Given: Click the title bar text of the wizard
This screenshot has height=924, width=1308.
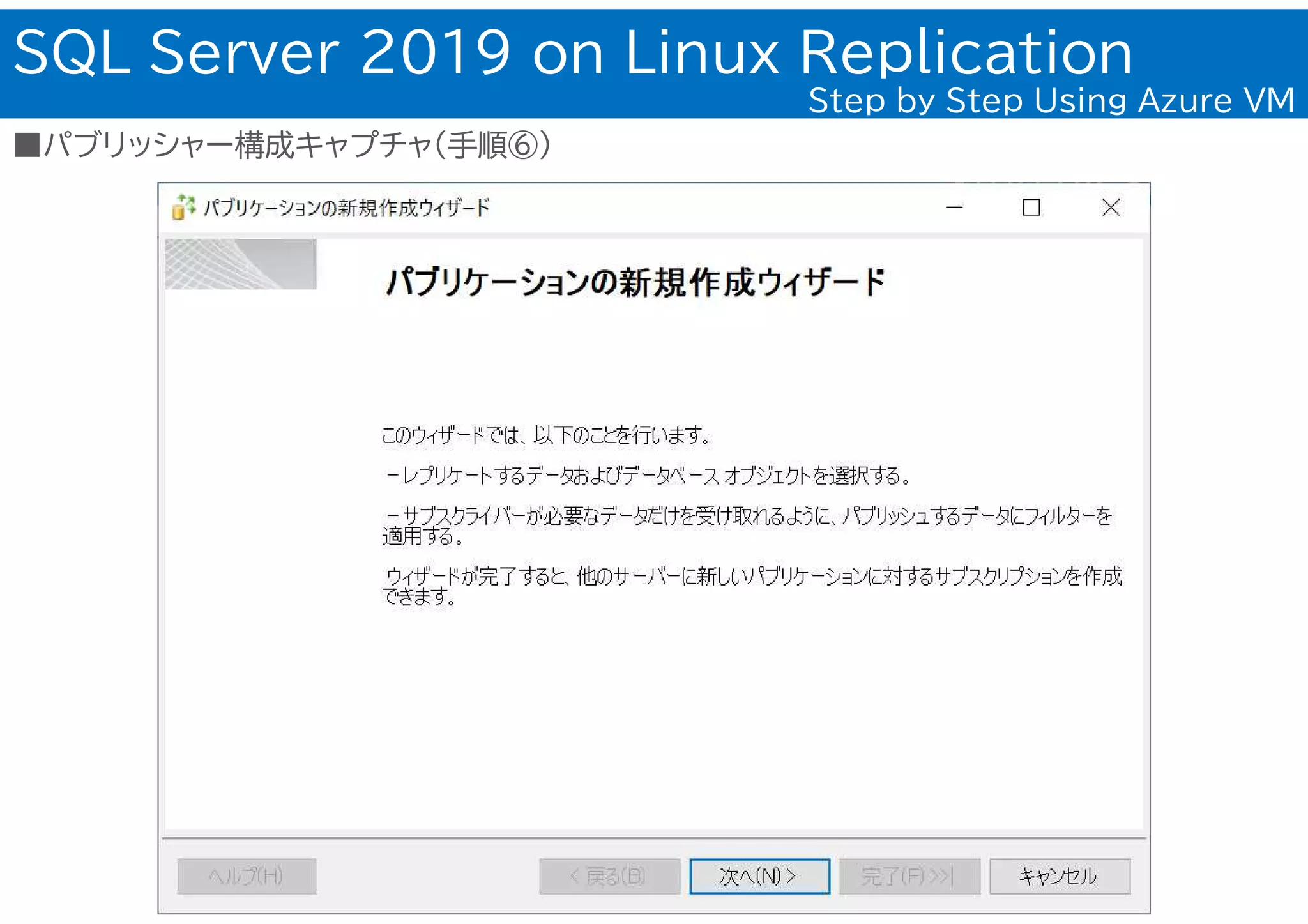Looking at the screenshot, I should coord(347,208).
